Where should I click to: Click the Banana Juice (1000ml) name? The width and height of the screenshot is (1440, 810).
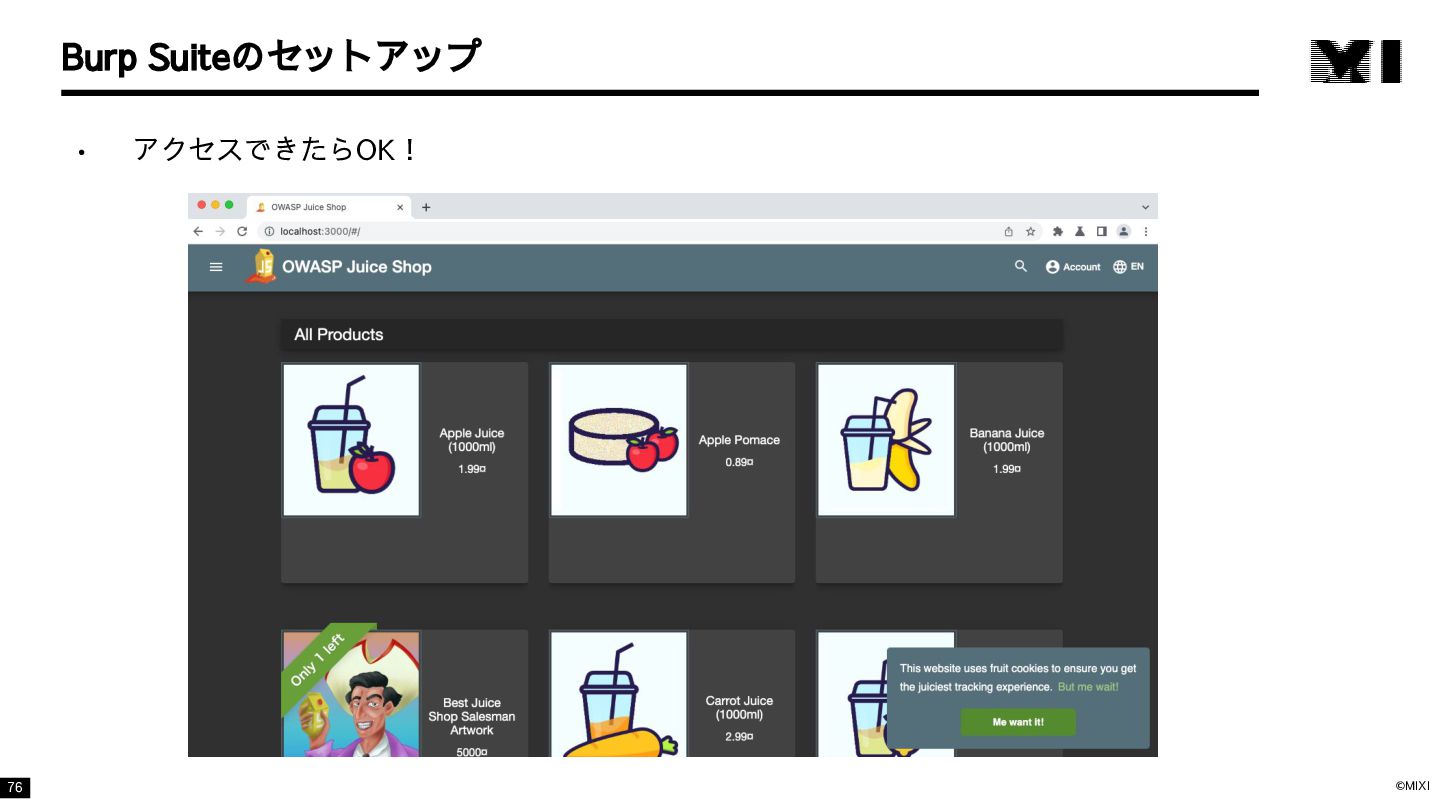tap(1007, 440)
